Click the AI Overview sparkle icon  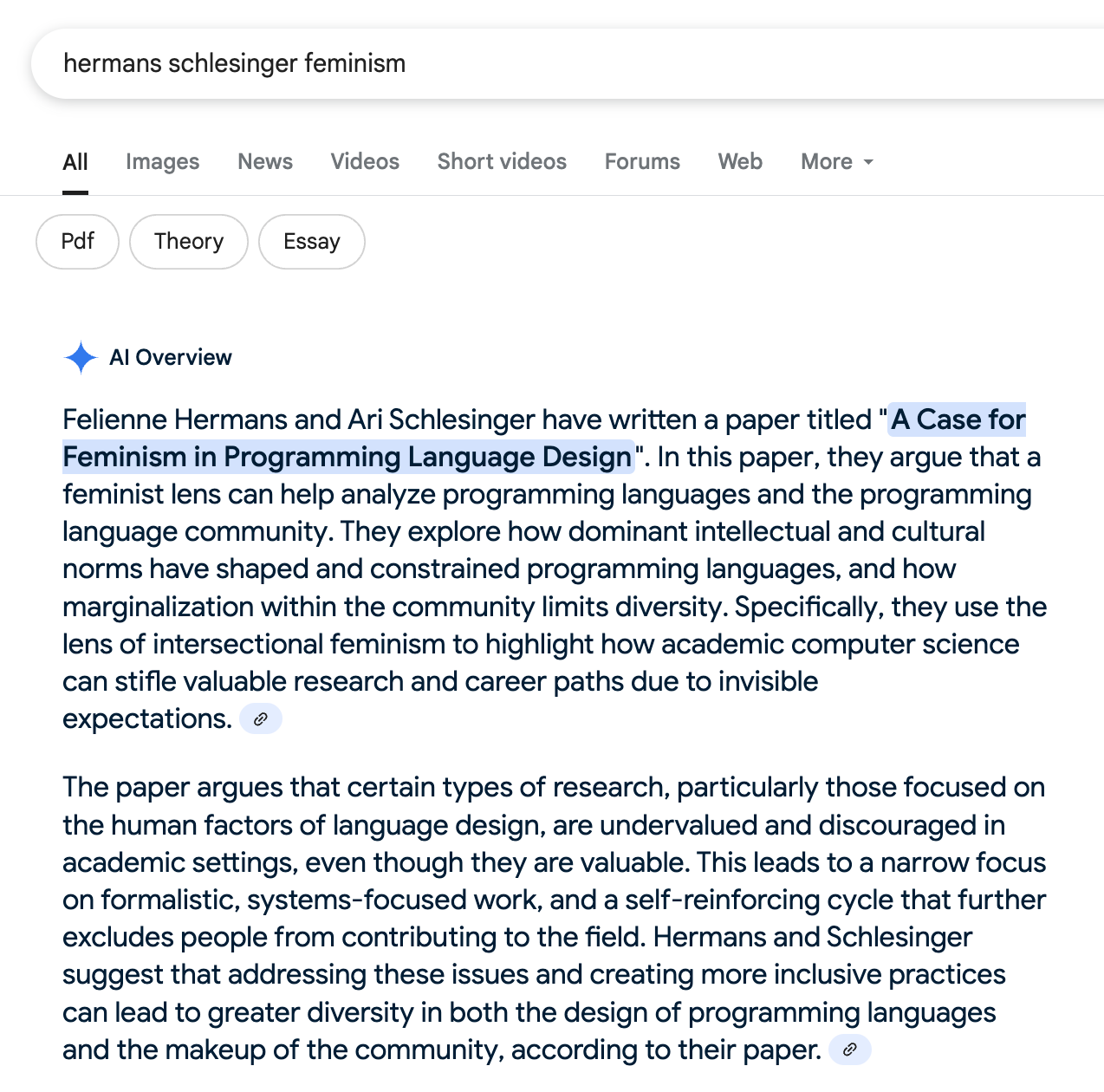pos(81,357)
